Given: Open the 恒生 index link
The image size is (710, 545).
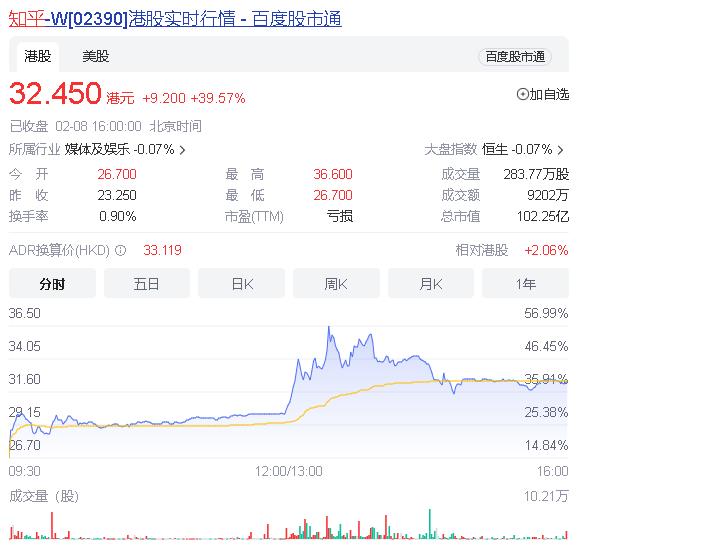Looking at the screenshot, I should coord(495,150).
